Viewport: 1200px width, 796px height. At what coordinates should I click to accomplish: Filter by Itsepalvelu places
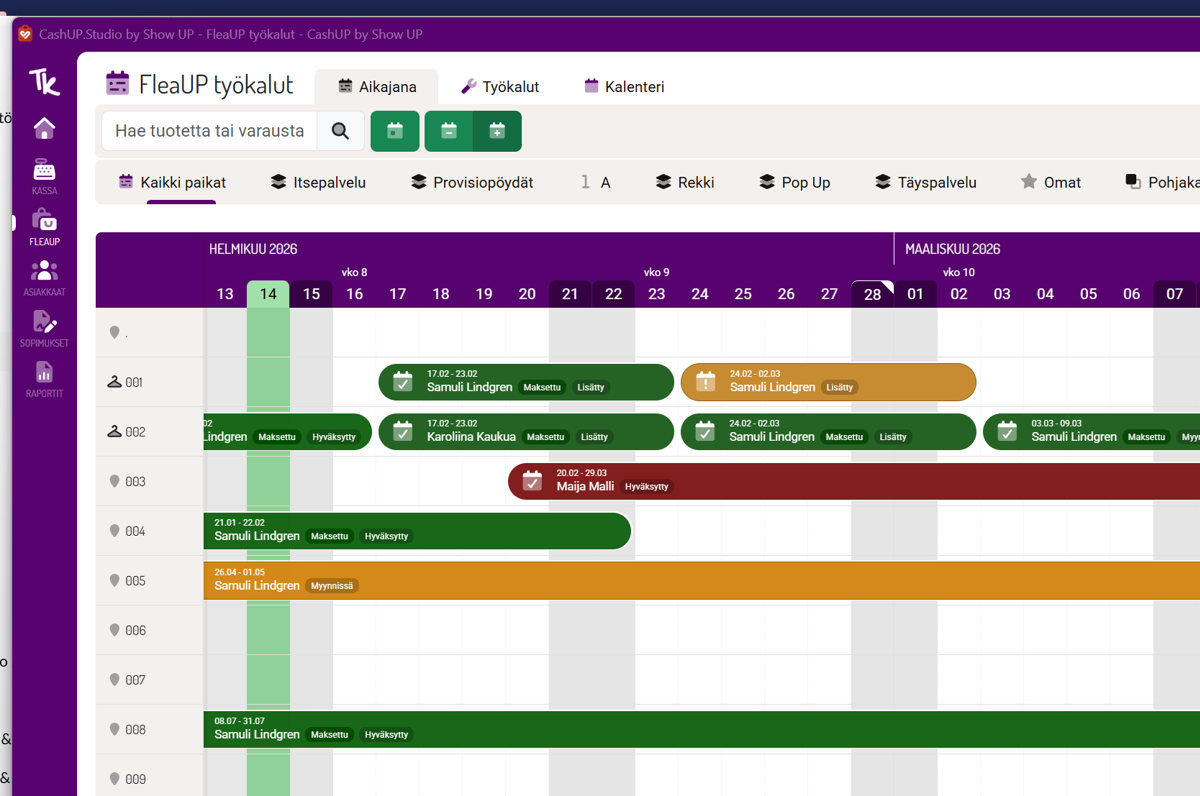pyautogui.click(x=318, y=182)
